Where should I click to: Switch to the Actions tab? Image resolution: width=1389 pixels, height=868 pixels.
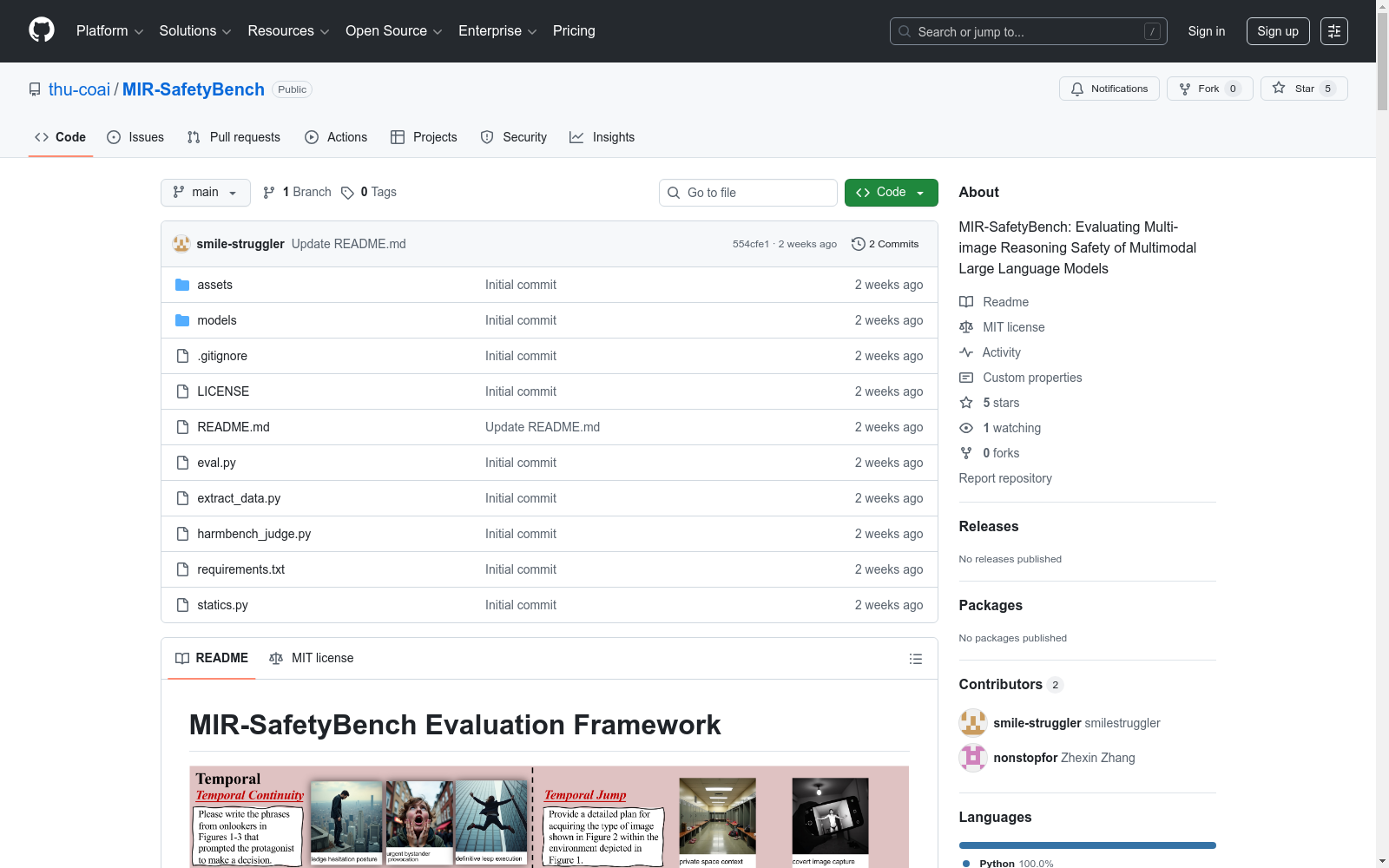coord(336,137)
